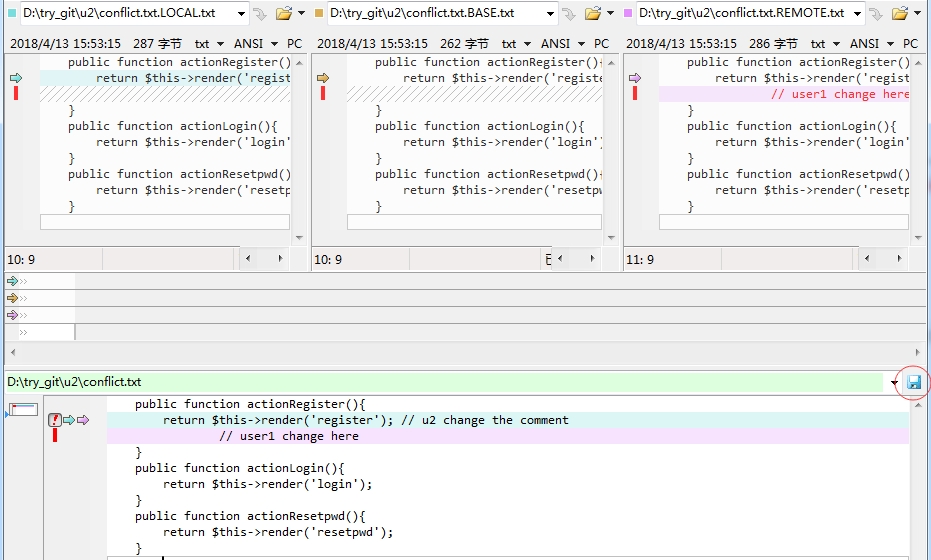931x560 pixels.
Task: Open the REMOTE file path dropdown
Action: click(x=859, y=13)
